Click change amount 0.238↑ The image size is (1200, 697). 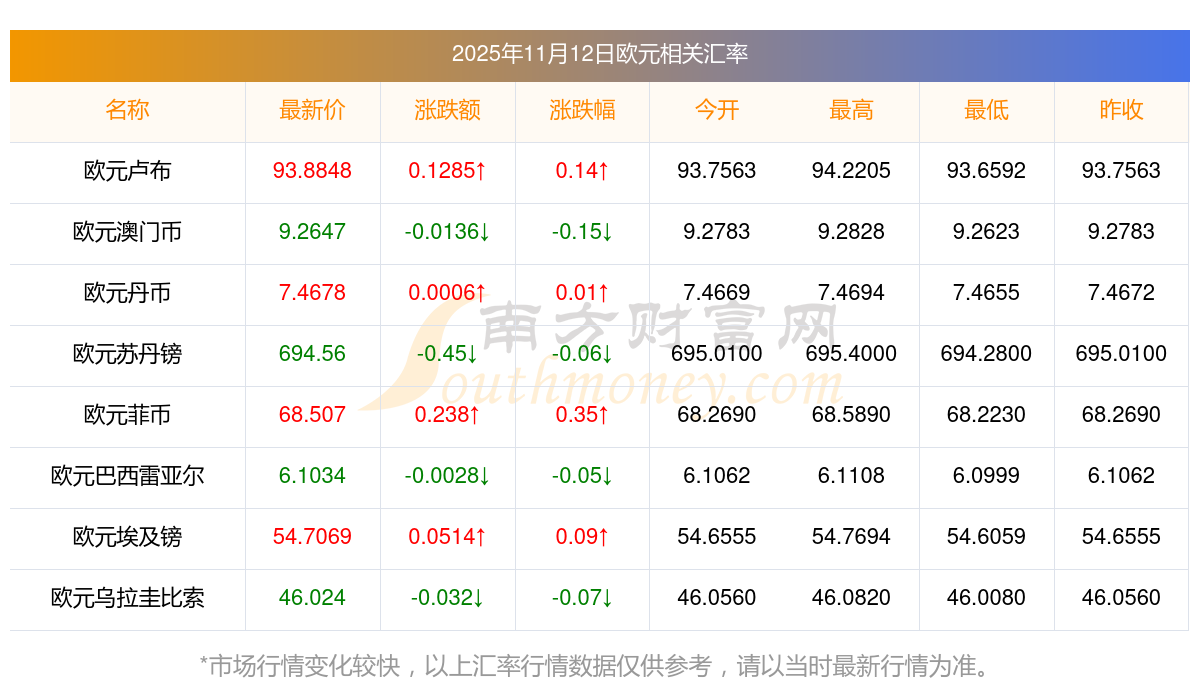[447, 415]
